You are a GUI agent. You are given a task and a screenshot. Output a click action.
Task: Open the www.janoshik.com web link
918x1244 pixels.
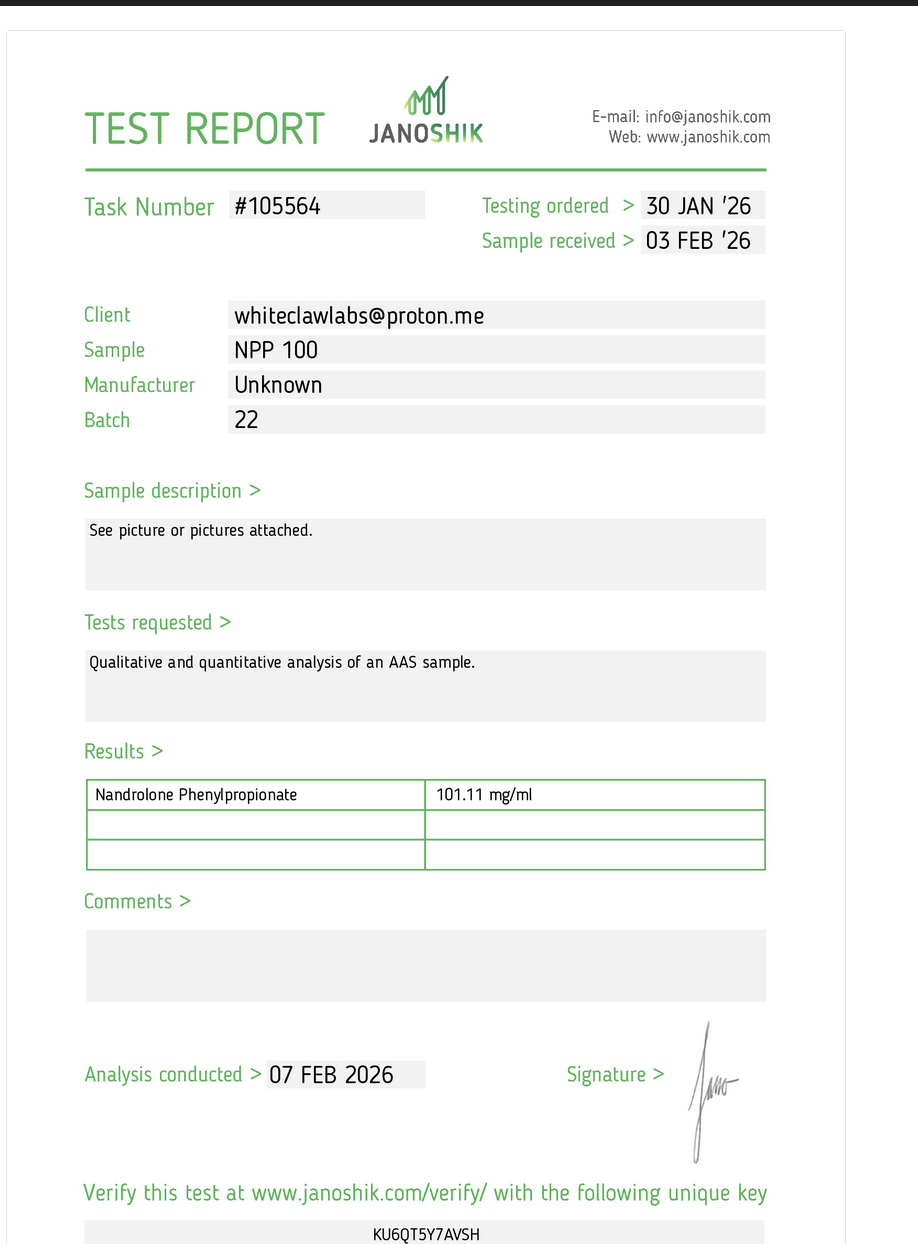(708, 137)
